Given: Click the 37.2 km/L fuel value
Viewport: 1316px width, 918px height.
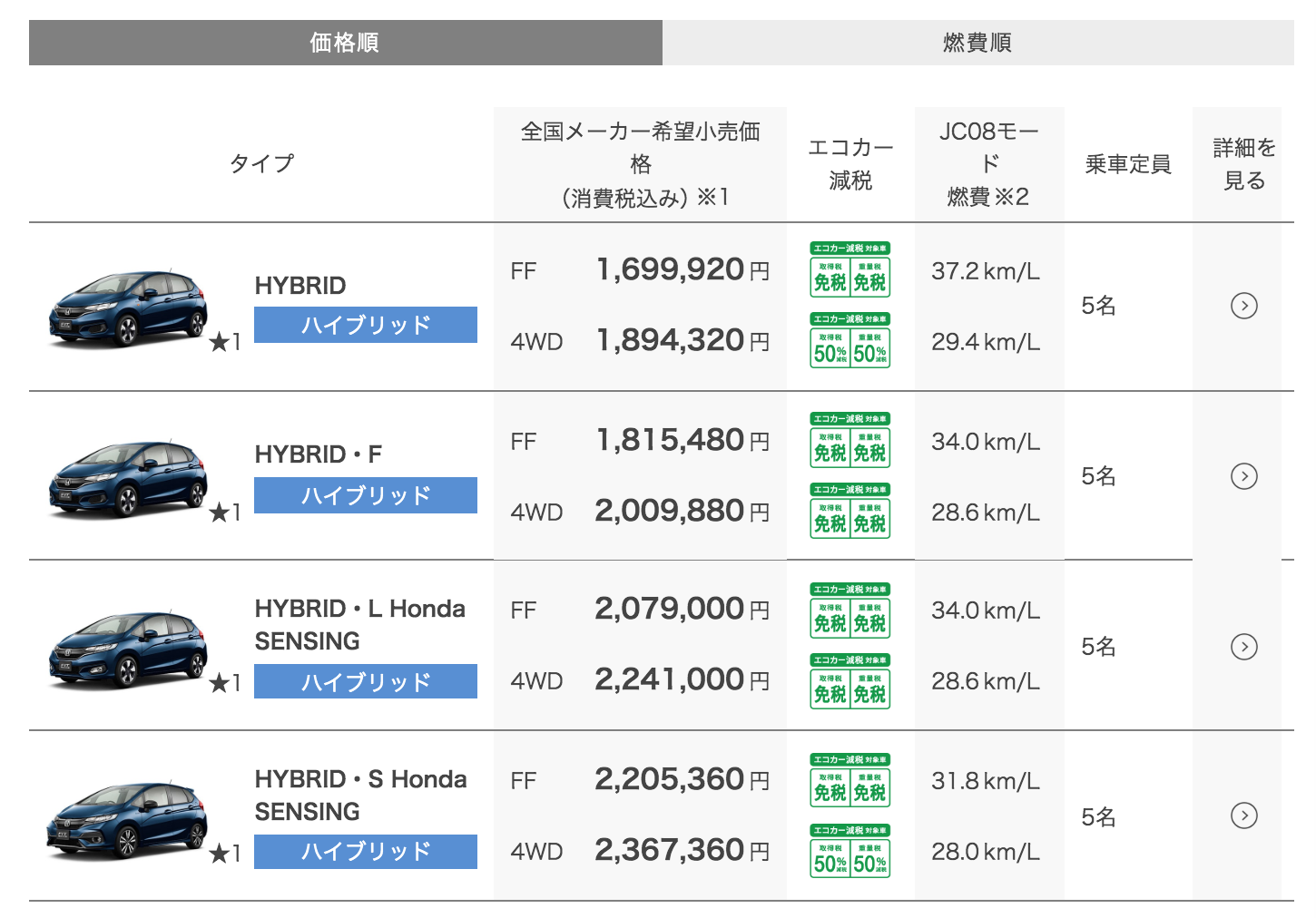Looking at the screenshot, I should click(x=986, y=271).
